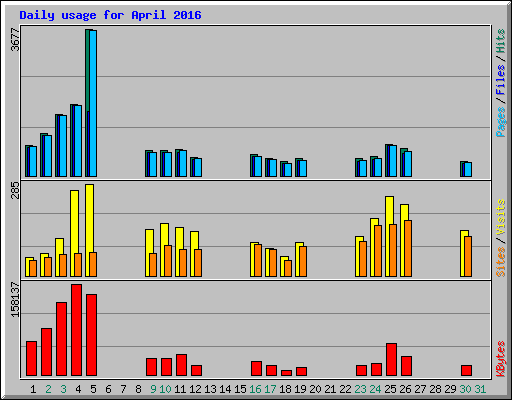Click green day label 10 on the x-axis
Viewport: 512px width, 400px height.
click(x=165, y=389)
